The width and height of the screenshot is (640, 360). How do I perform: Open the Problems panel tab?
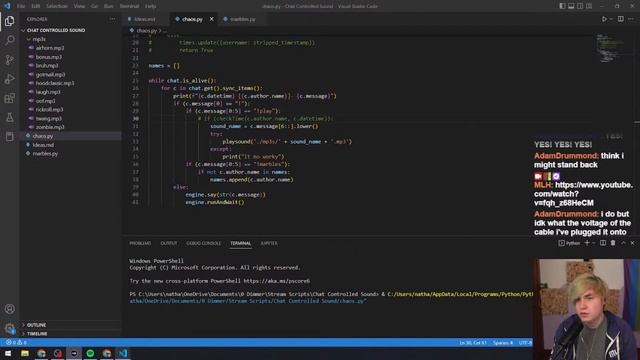[140, 243]
